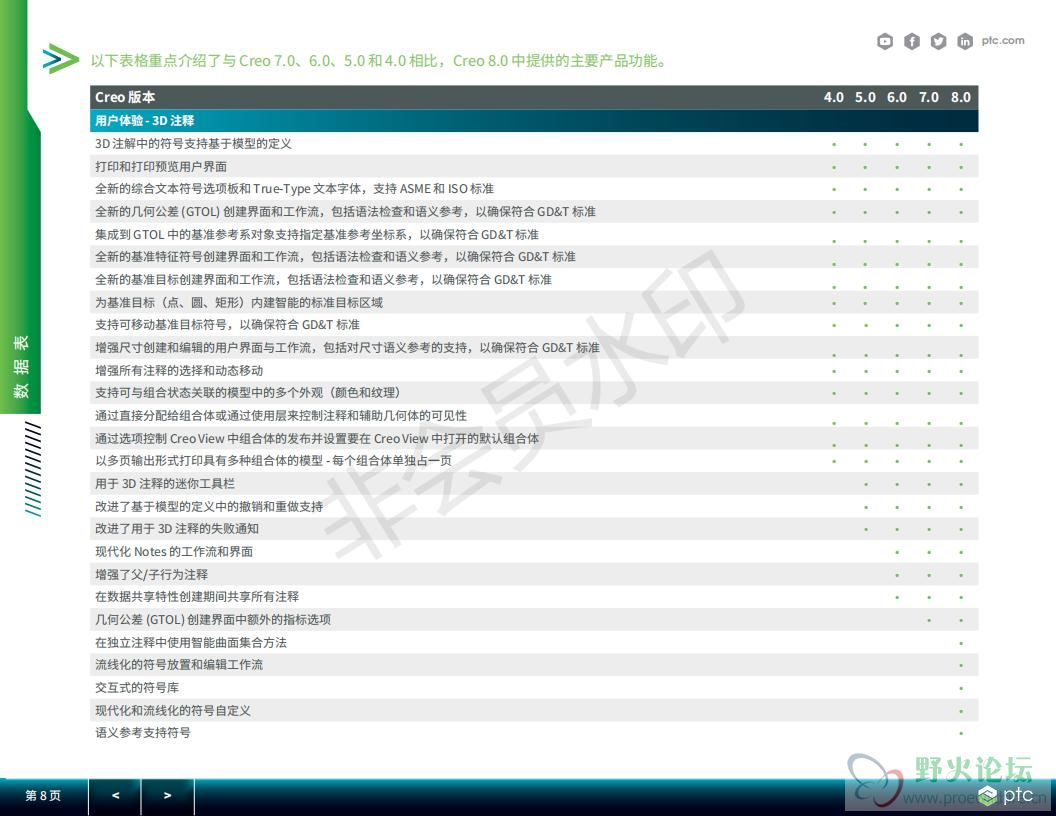This screenshot has height=816, width=1056.
Task: Select row about True-Type 文本字体
Action: tap(534, 189)
